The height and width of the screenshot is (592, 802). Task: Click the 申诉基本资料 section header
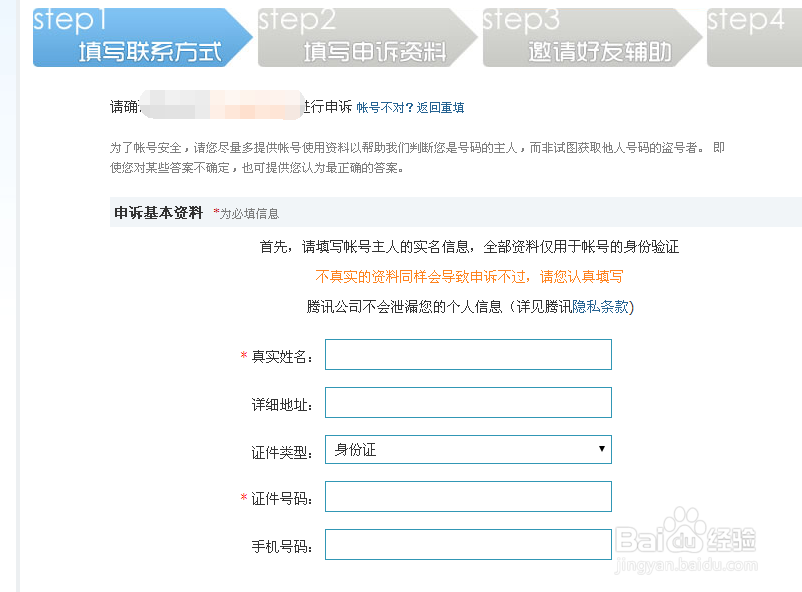click(x=159, y=212)
